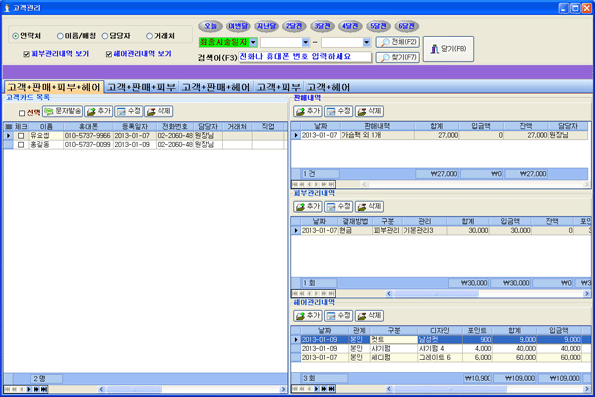Go to next record in 헤어관리내역 navigator
This screenshot has width=595, height=397.
point(316,389)
